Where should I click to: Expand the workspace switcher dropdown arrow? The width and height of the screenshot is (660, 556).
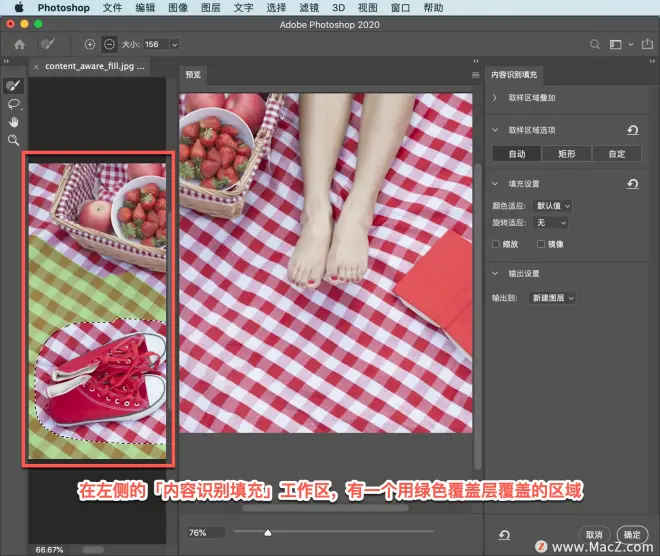tap(631, 44)
